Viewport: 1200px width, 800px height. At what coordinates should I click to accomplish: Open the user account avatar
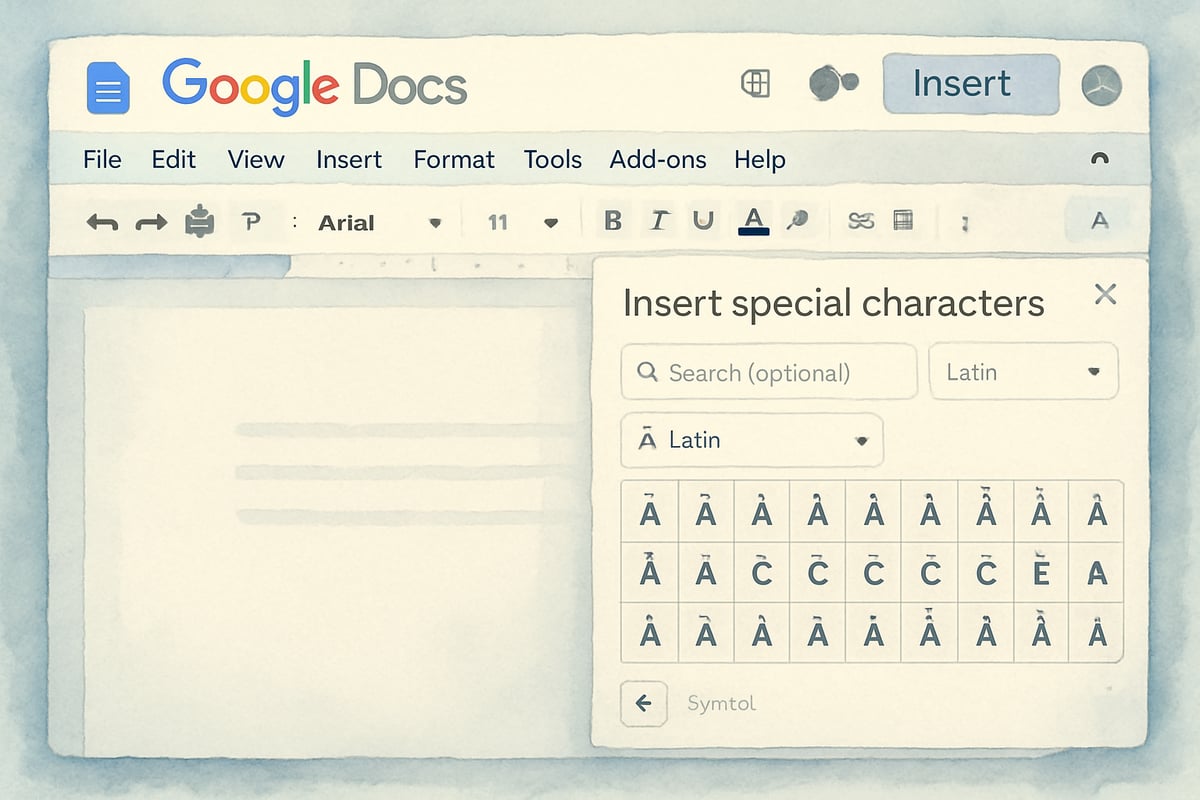click(x=1101, y=86)
